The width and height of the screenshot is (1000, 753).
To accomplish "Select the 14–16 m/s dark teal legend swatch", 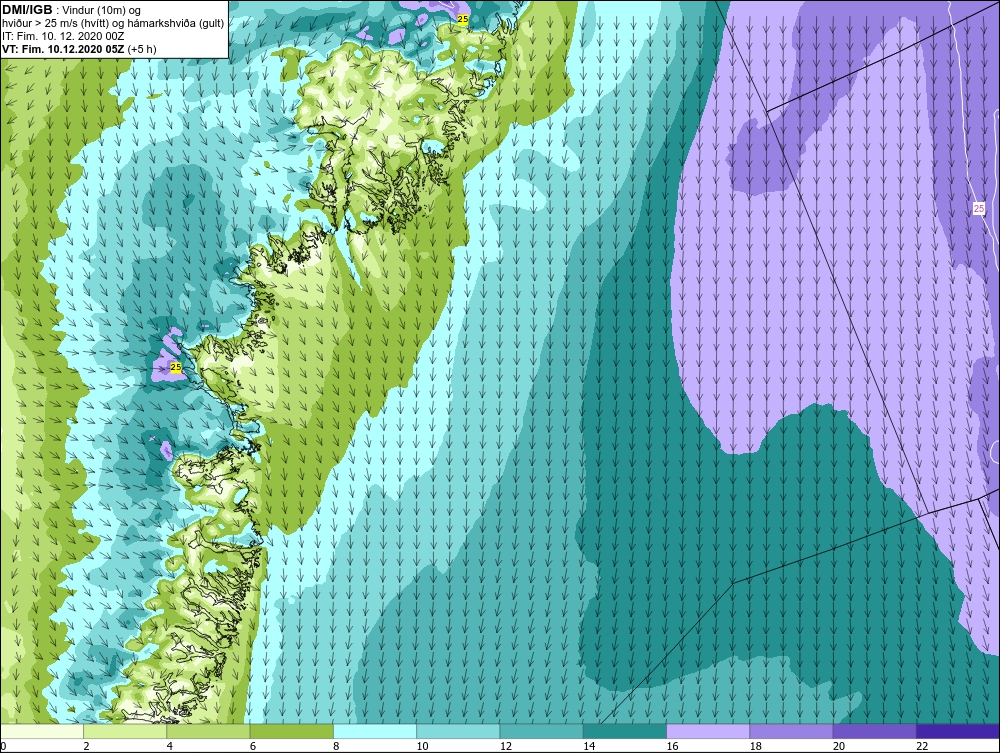I will (x=624, y=731).
